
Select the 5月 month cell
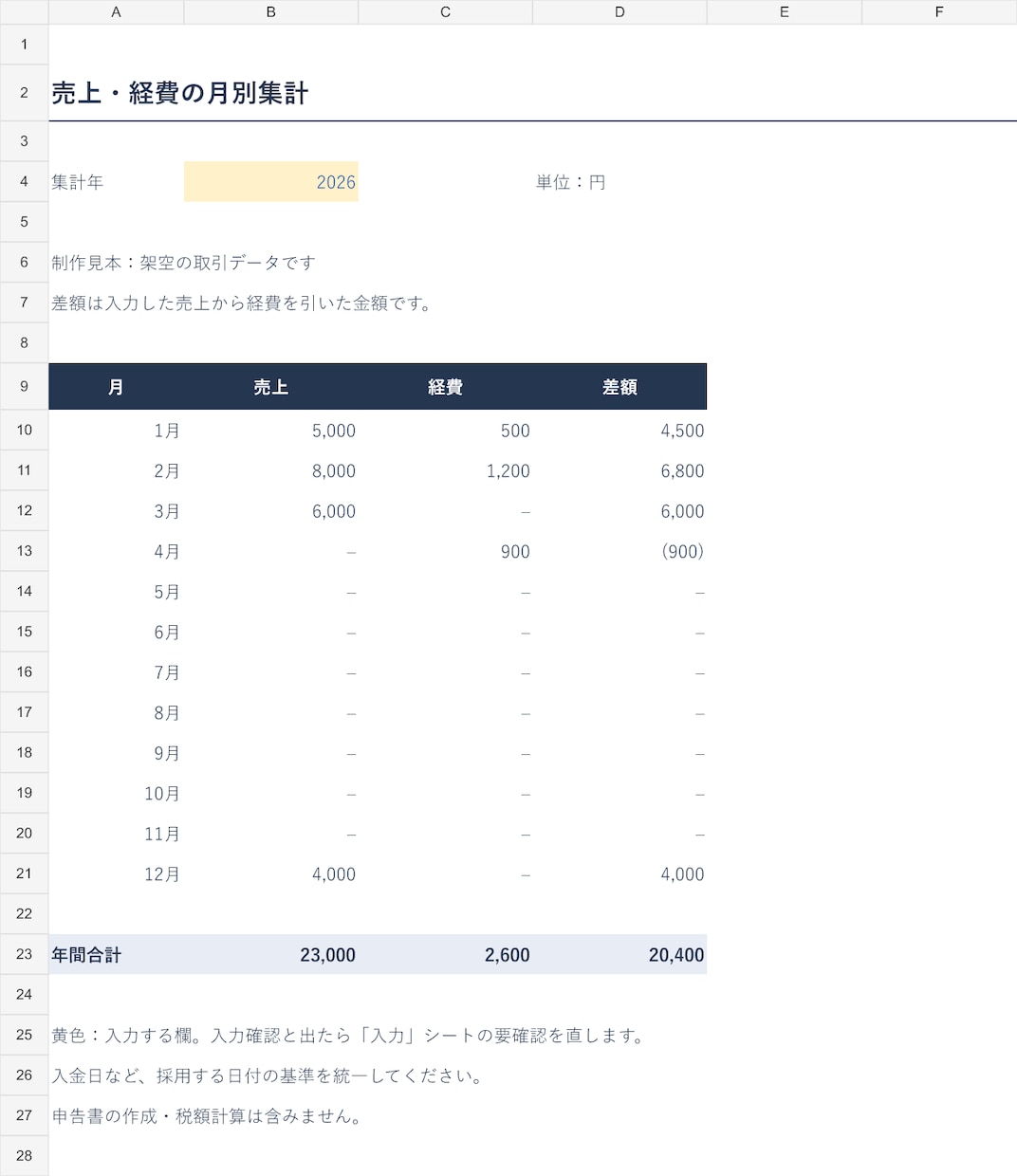117,592
